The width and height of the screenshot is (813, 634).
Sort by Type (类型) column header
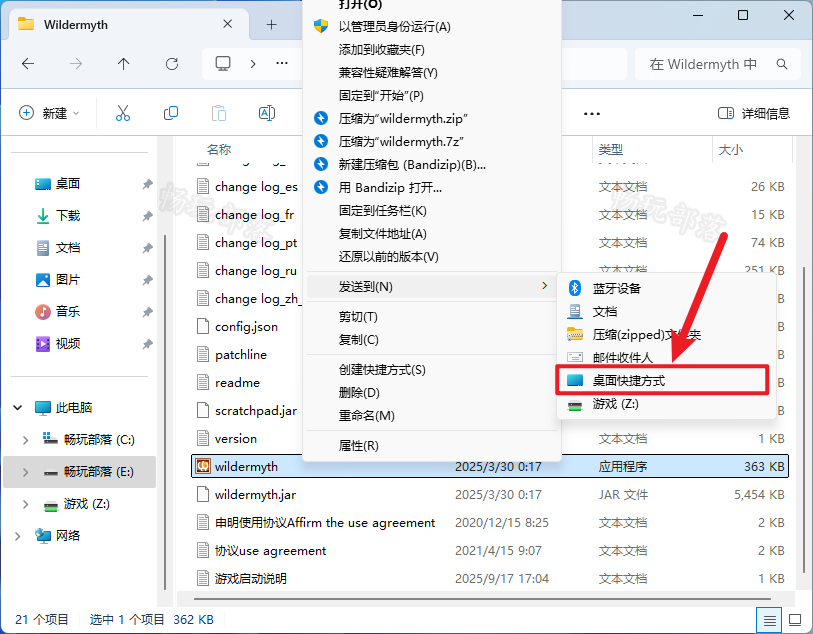pos(610,150)
